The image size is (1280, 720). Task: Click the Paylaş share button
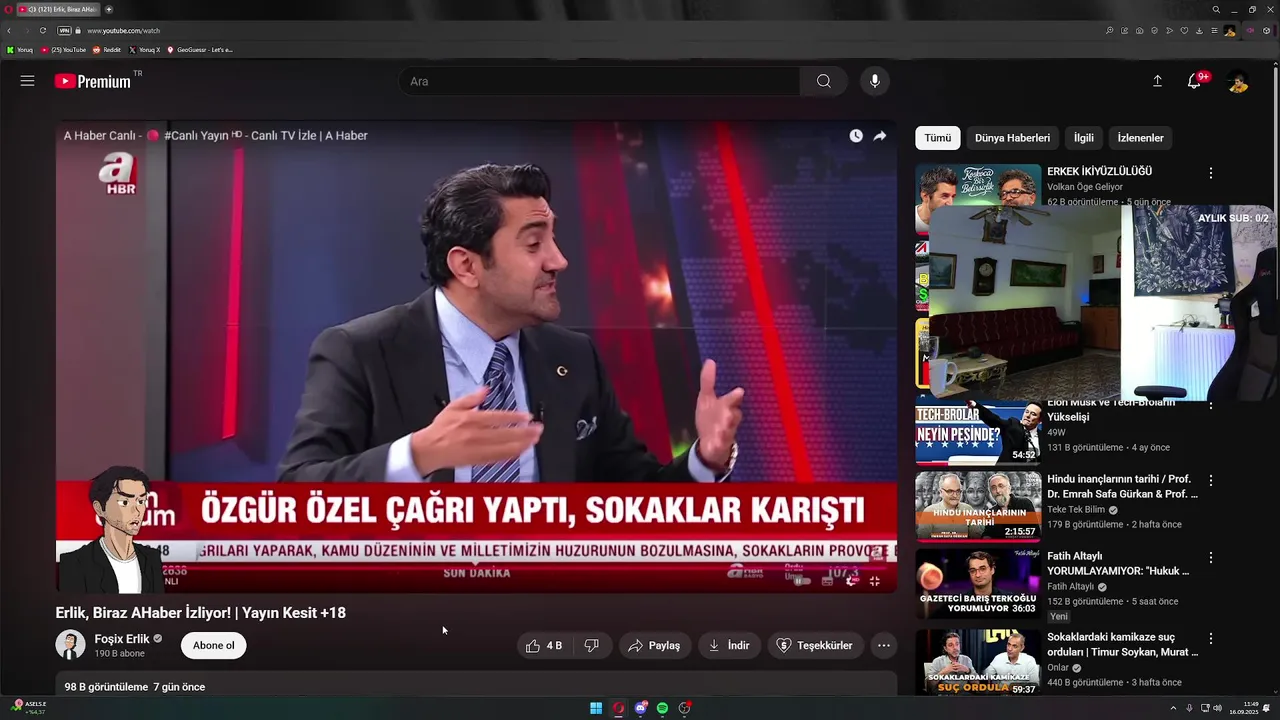[x=654, y=646]
